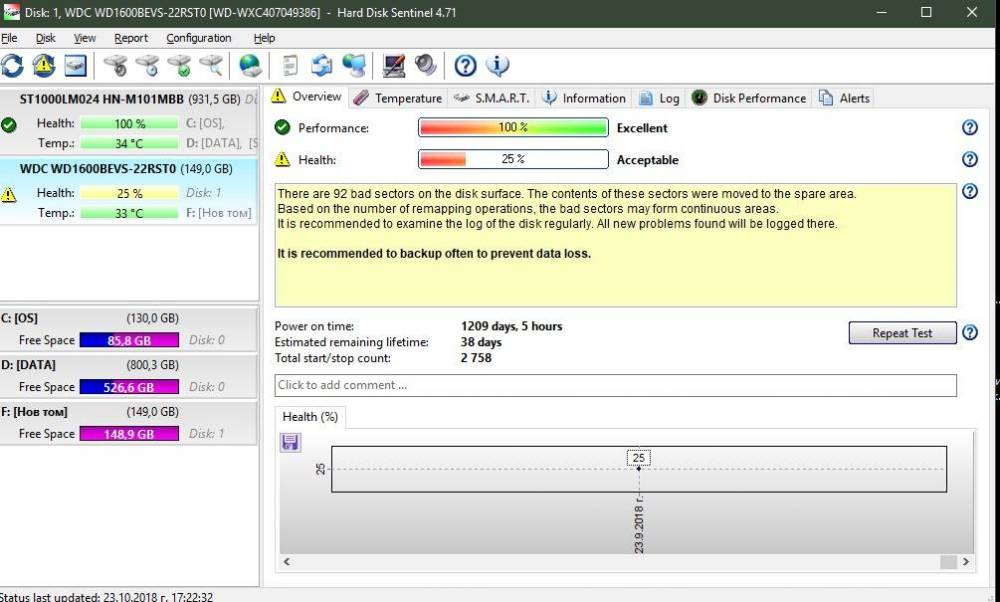Select the WDC WD1600BEVS-22RST0 disk entry
The height and width of the screenshot is (602, 1000).
[129, 191]
